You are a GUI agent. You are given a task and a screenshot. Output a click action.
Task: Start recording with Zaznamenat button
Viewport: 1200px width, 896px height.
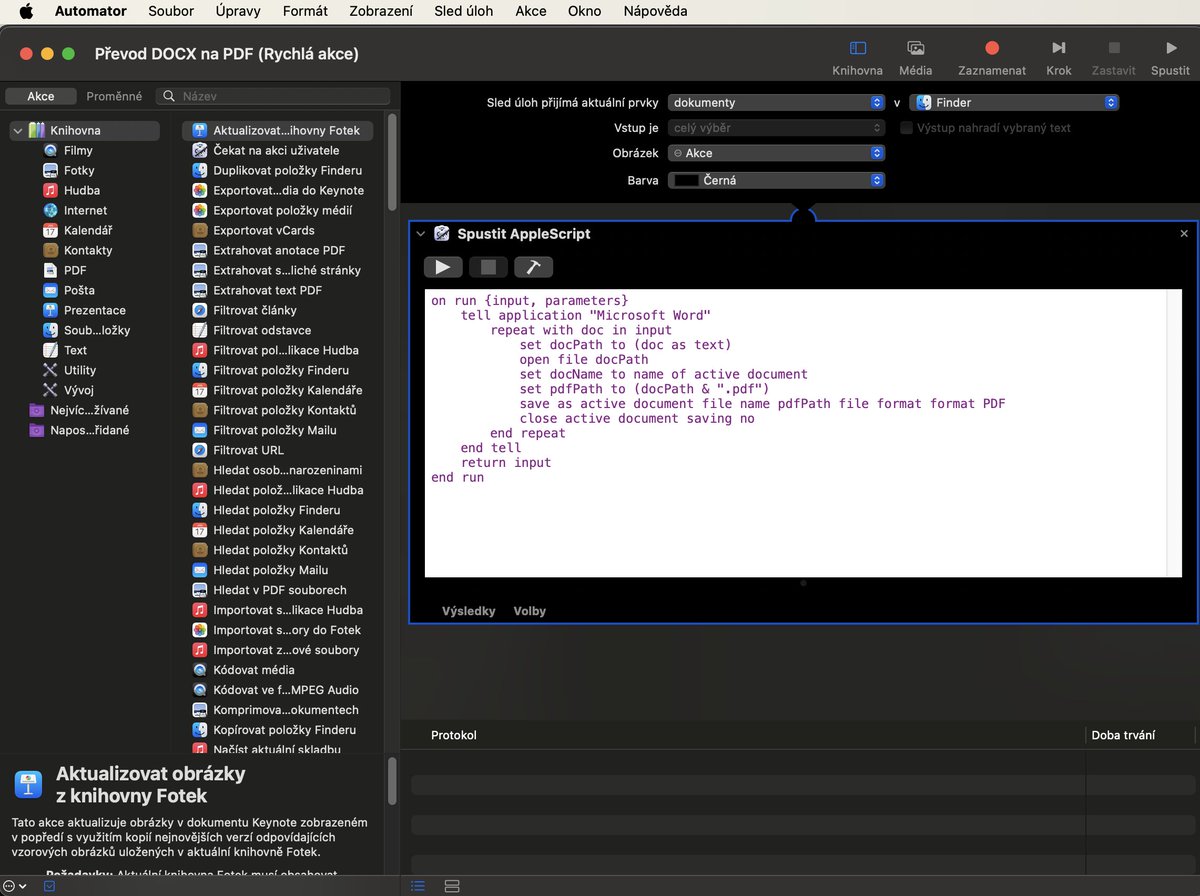tap(992, 48)
